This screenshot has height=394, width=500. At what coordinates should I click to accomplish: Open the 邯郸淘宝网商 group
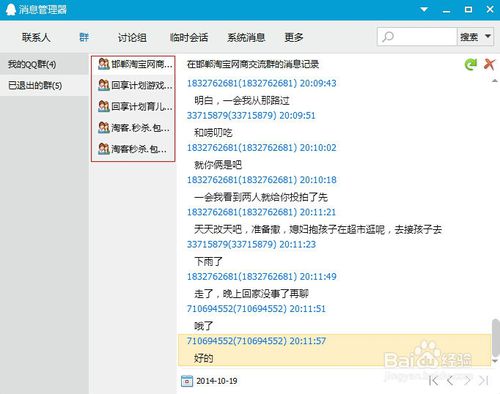pyautogui.click(x=133, y=64)
